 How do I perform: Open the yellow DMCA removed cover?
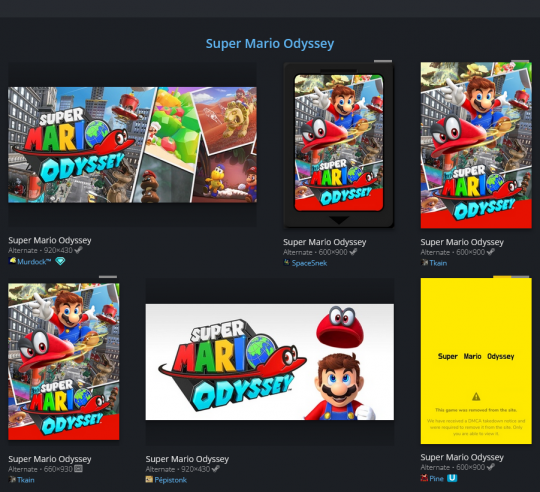476,361
